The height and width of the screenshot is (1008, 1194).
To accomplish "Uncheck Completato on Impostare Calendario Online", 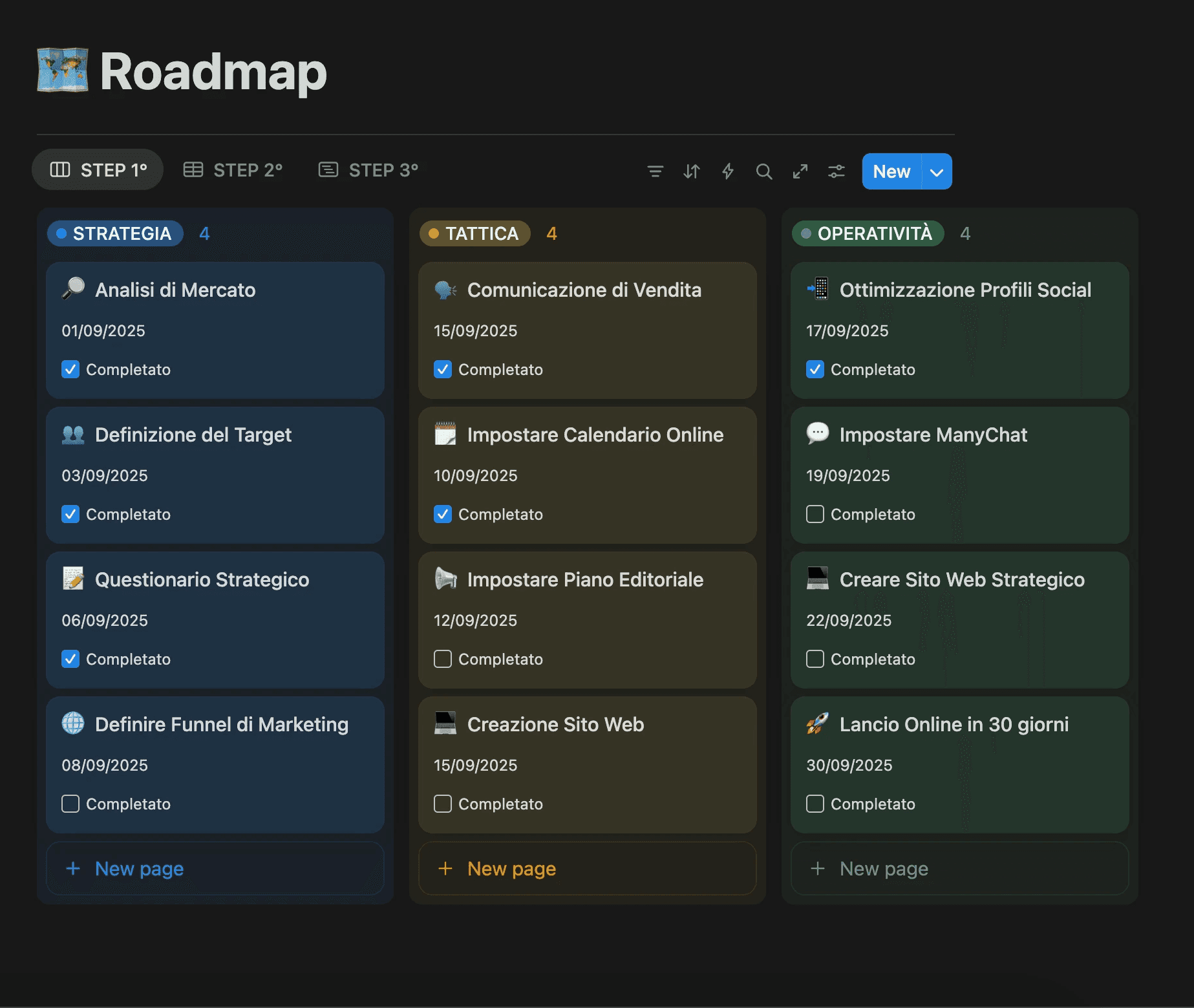I will click(443, 514).
